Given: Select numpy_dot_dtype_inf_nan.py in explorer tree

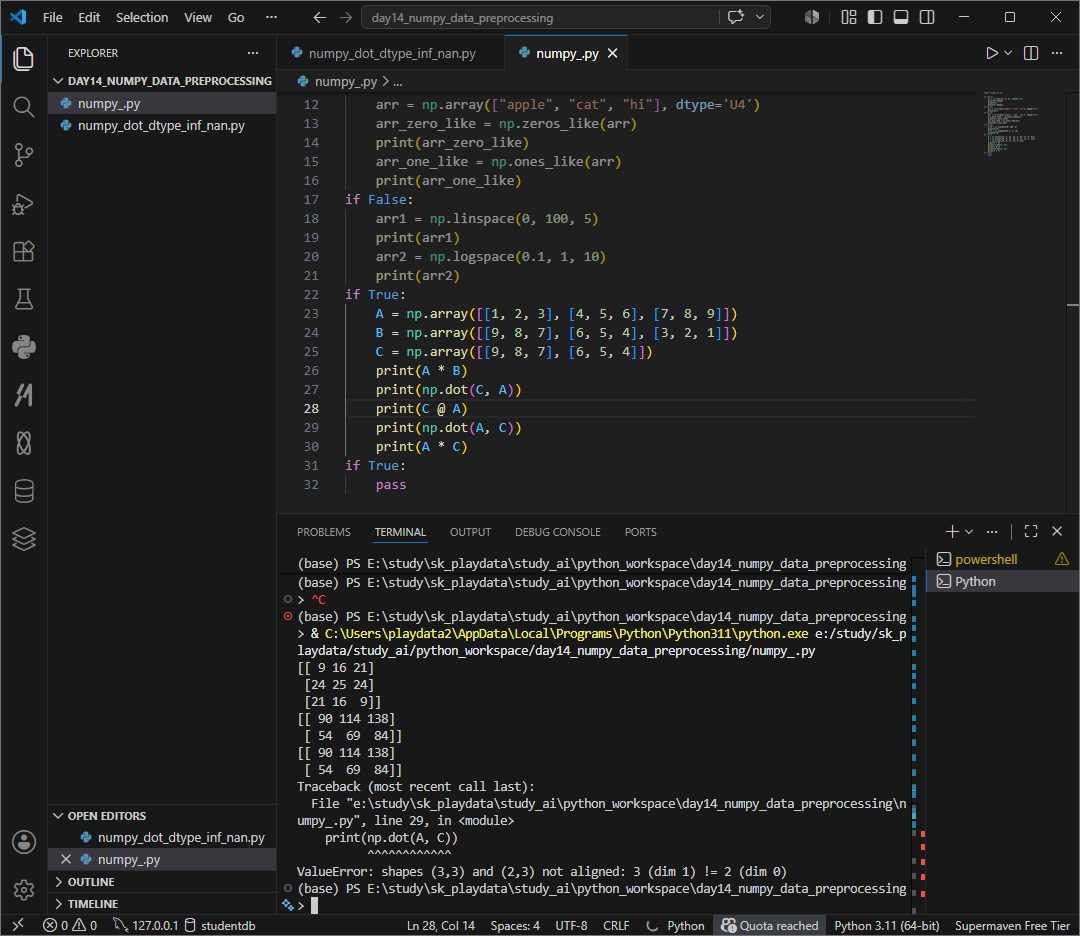Looking at the screenshot, I should pos(163,125).
